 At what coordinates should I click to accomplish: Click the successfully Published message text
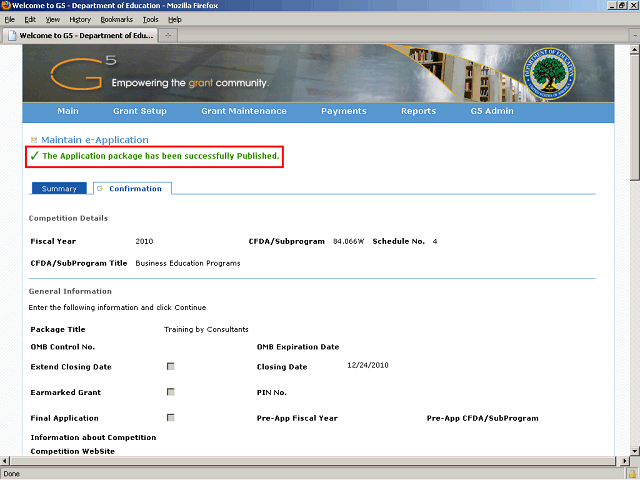161,156
